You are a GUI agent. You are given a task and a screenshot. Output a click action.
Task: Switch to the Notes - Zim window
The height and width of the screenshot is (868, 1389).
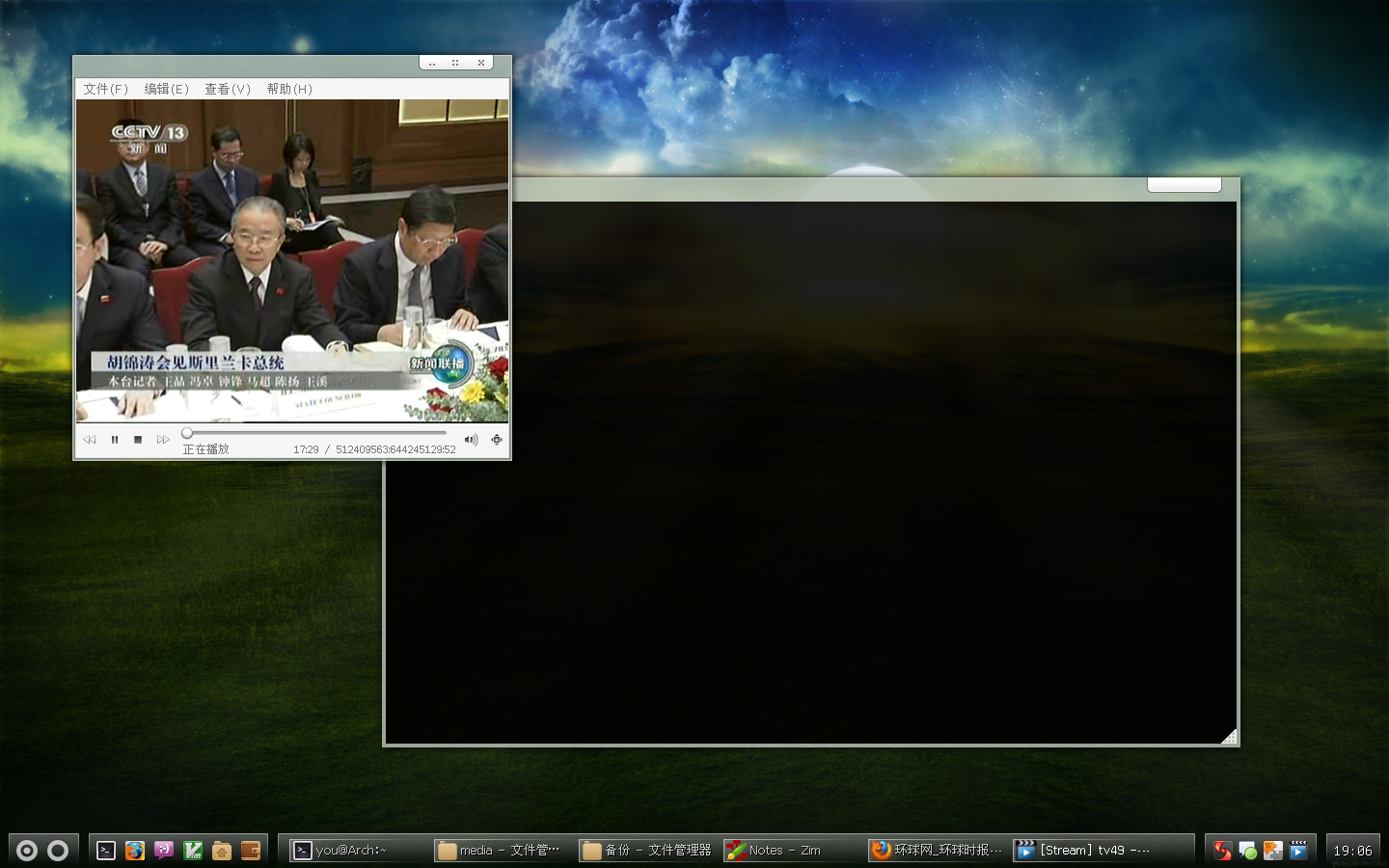793,850
